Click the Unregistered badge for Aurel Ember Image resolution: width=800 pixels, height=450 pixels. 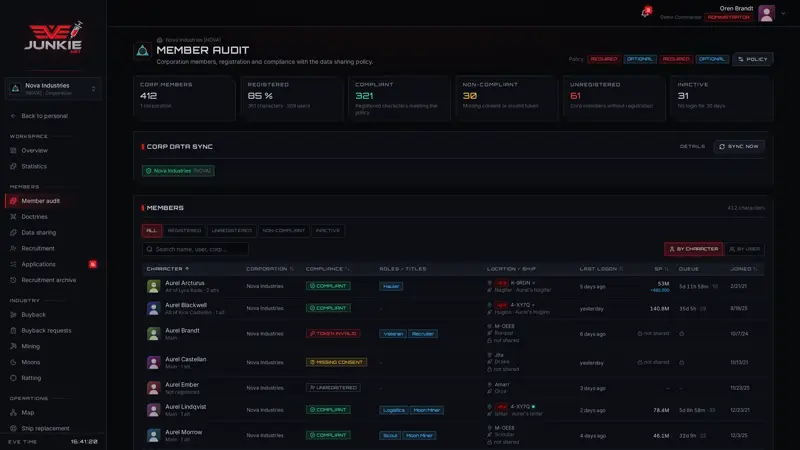(x=333, y=388)
